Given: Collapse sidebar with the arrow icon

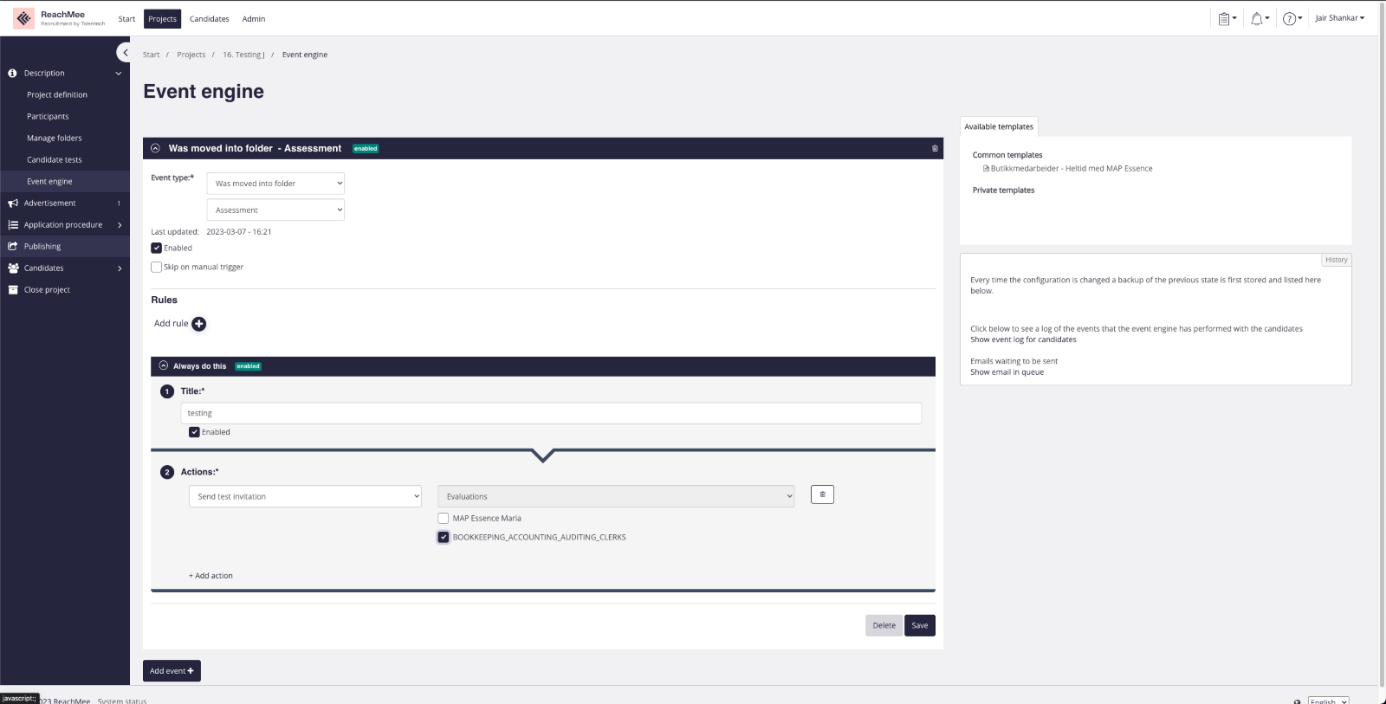Looking at the screenshot, I should point(124,52).
